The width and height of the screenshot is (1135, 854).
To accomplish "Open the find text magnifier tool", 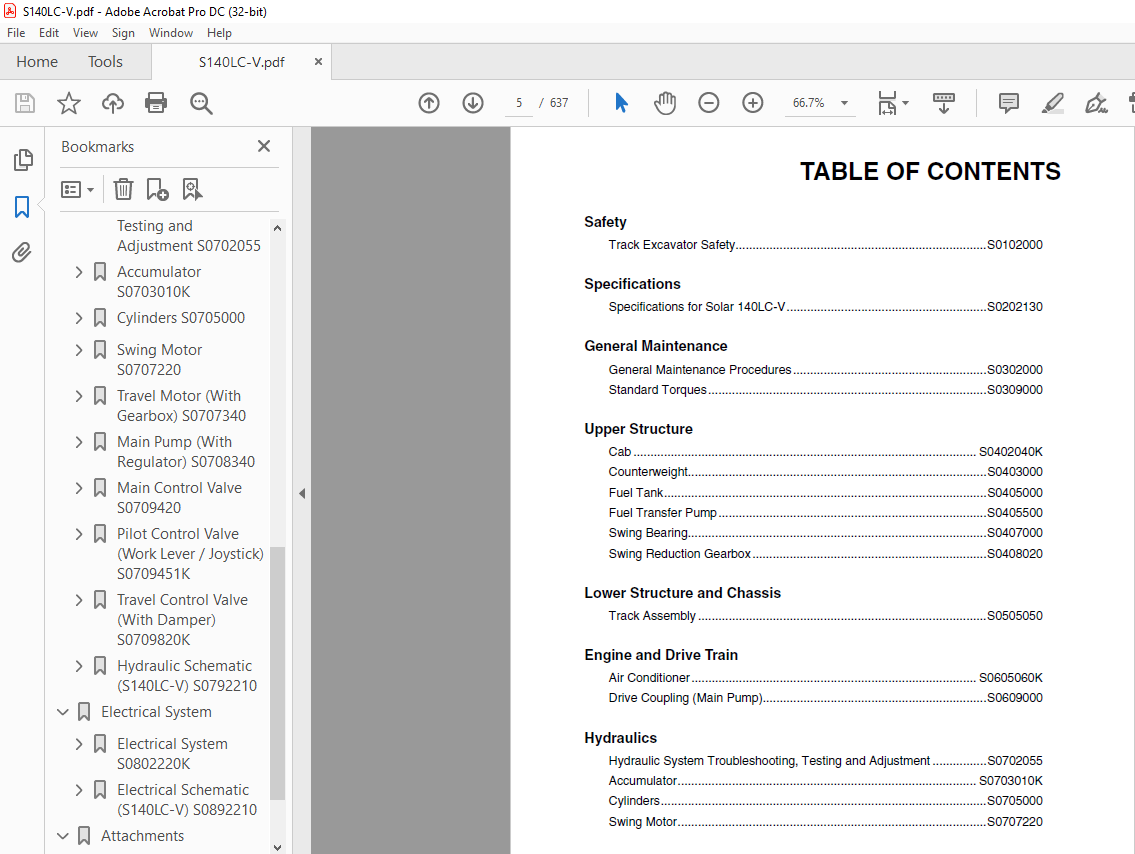I will (x=201, y=103).
